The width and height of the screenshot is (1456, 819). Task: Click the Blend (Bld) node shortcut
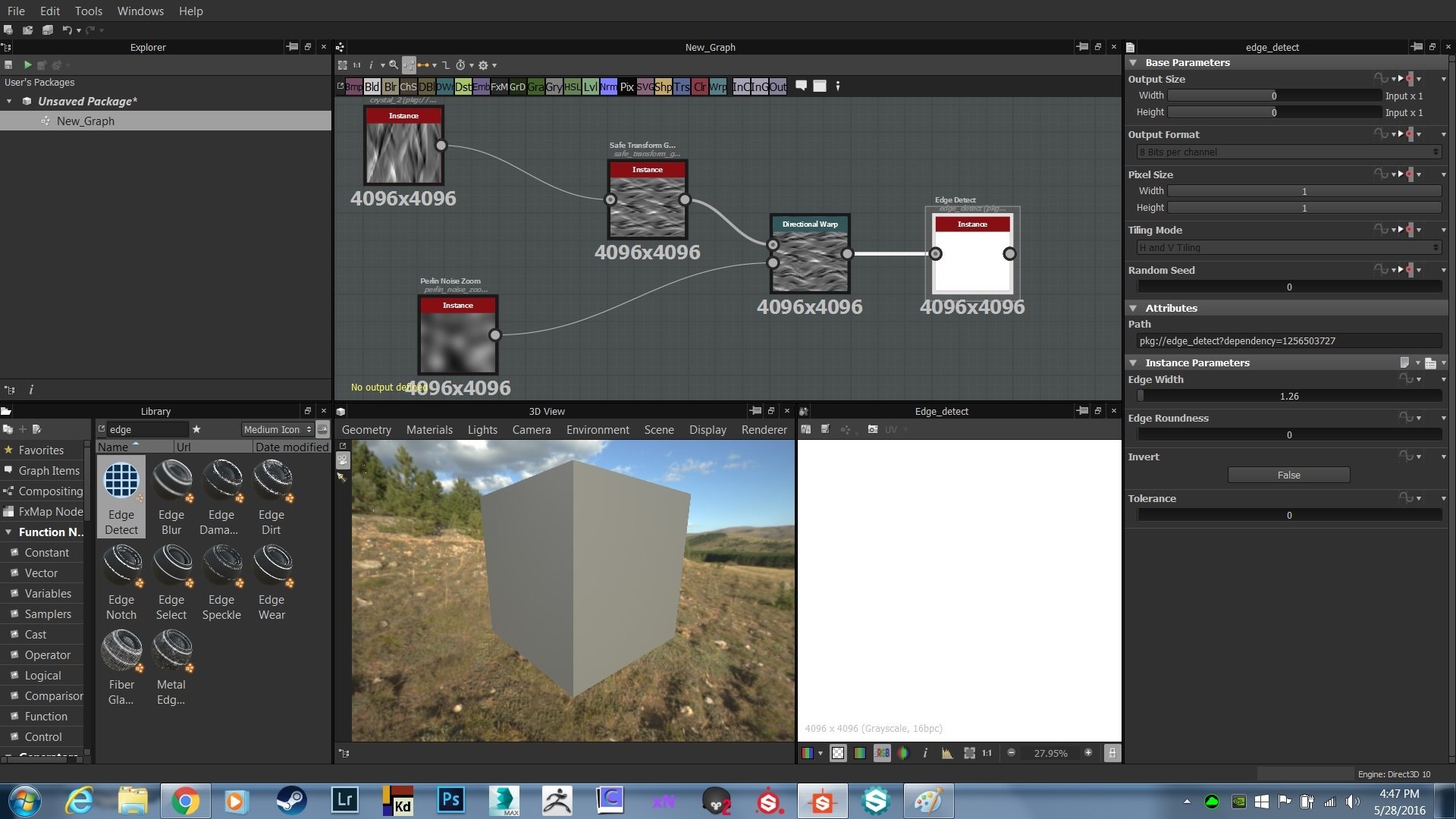pyautogui.click(x=372, y=86)
